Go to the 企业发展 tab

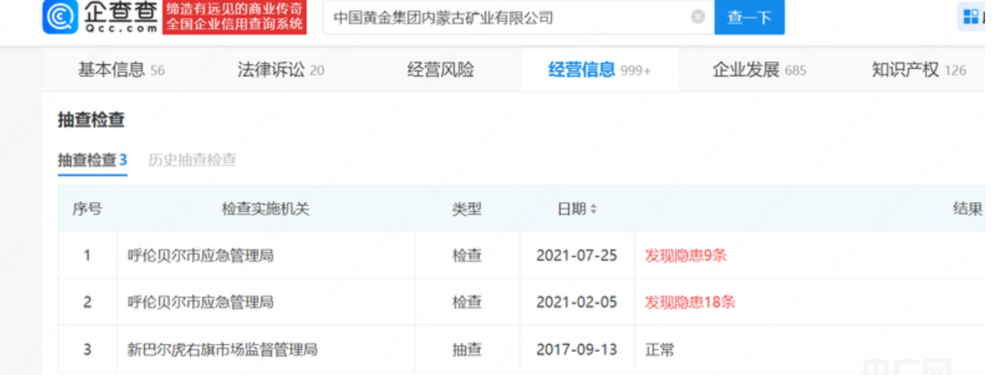(x=759, y=70)
